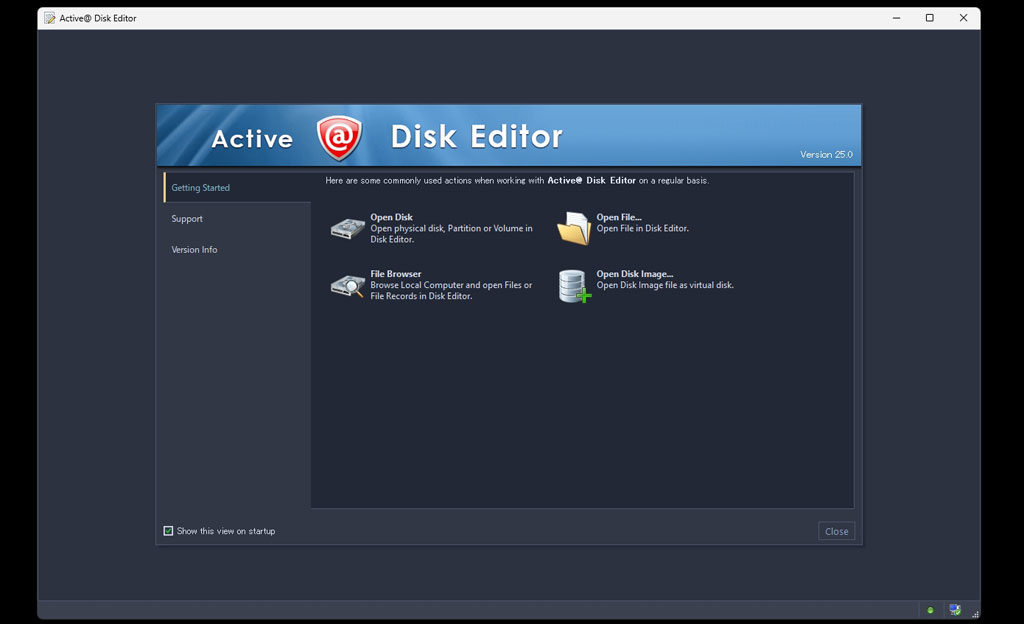Image resolution: width=1024 pixels, height=624 pixels.
Task: Maximize the Active@ Disk Editor window
Action: pyautogui.click(x=929, y=18)
